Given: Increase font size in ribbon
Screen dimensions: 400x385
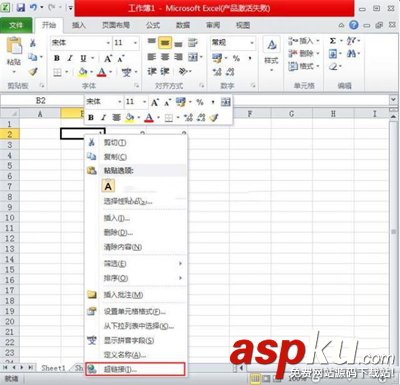Looking at the screenshot, I should 108,59.
